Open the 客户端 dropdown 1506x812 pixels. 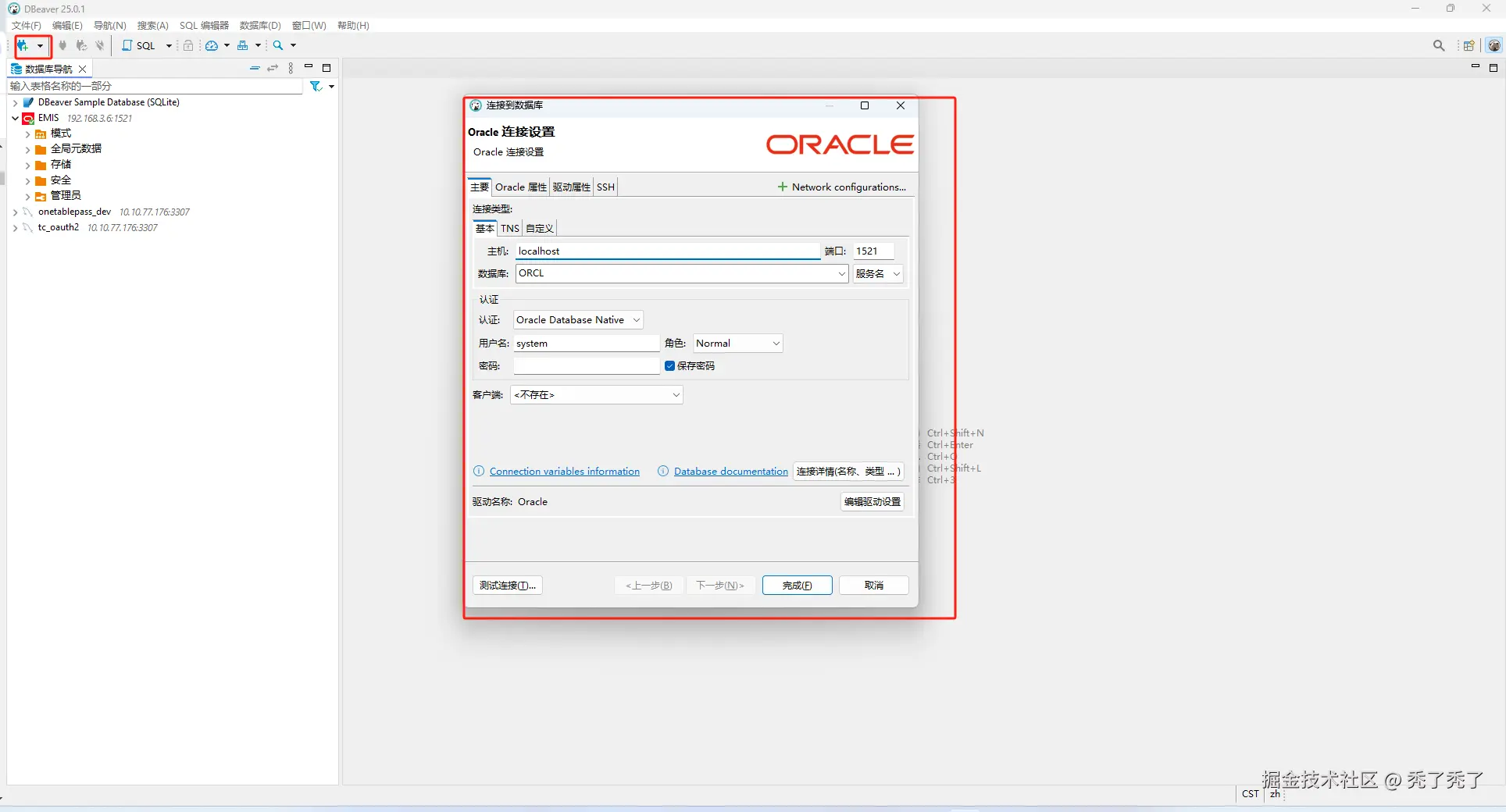(597, 395)
